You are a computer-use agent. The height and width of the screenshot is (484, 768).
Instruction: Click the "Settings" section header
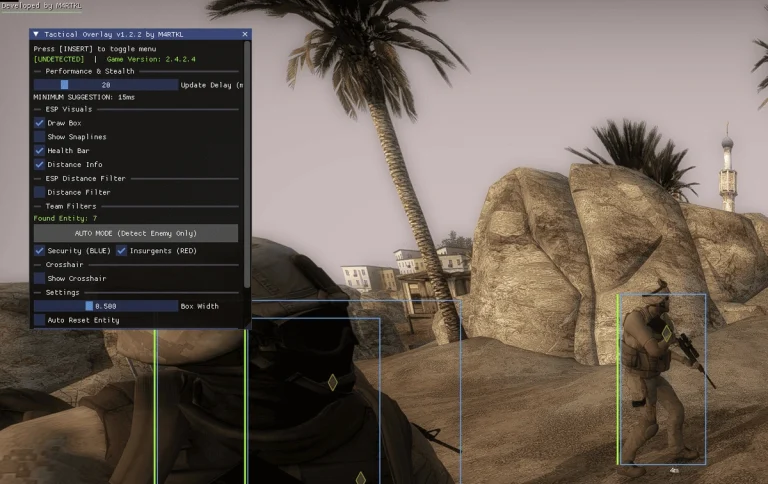(62, 292)
